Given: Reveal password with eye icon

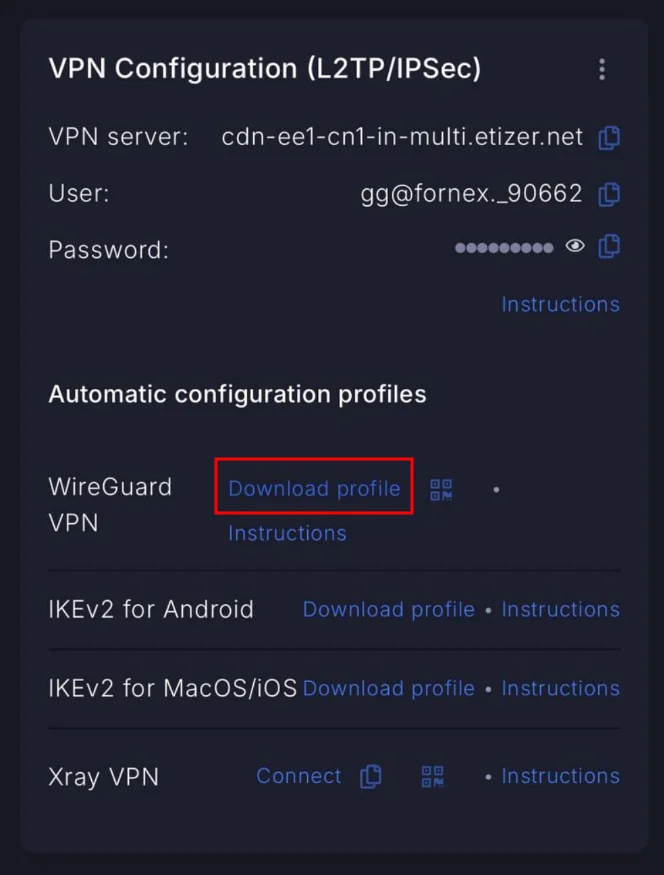Looking at the screenshot, I should click(575, 246).
